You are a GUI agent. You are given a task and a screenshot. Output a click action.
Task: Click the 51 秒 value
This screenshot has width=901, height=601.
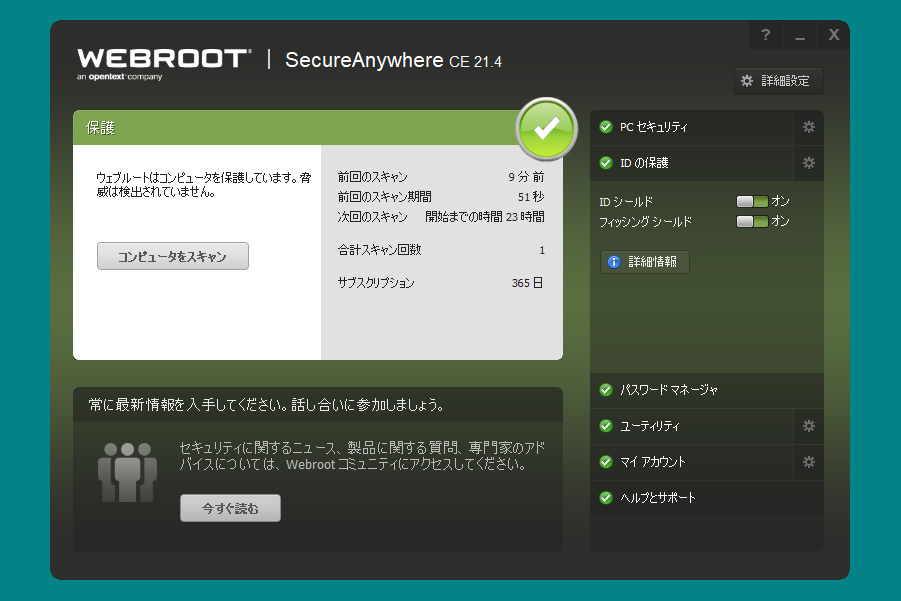click(530, 197)
